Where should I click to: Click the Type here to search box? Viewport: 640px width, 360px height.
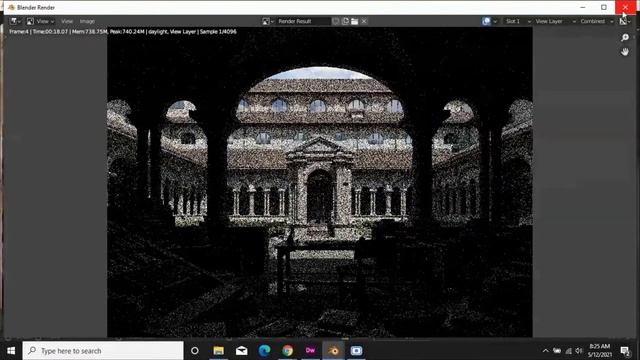click(103, 351)
